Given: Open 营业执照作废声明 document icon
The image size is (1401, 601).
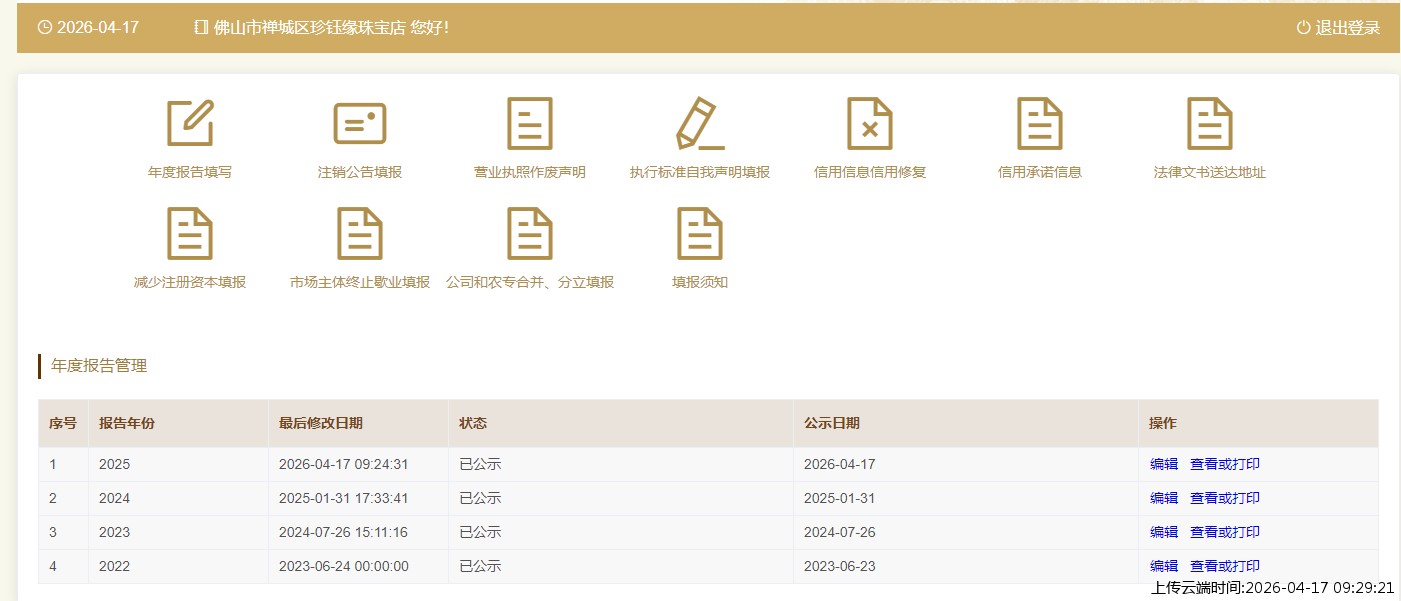Looking at the screenshot, I should coord(530,124).
